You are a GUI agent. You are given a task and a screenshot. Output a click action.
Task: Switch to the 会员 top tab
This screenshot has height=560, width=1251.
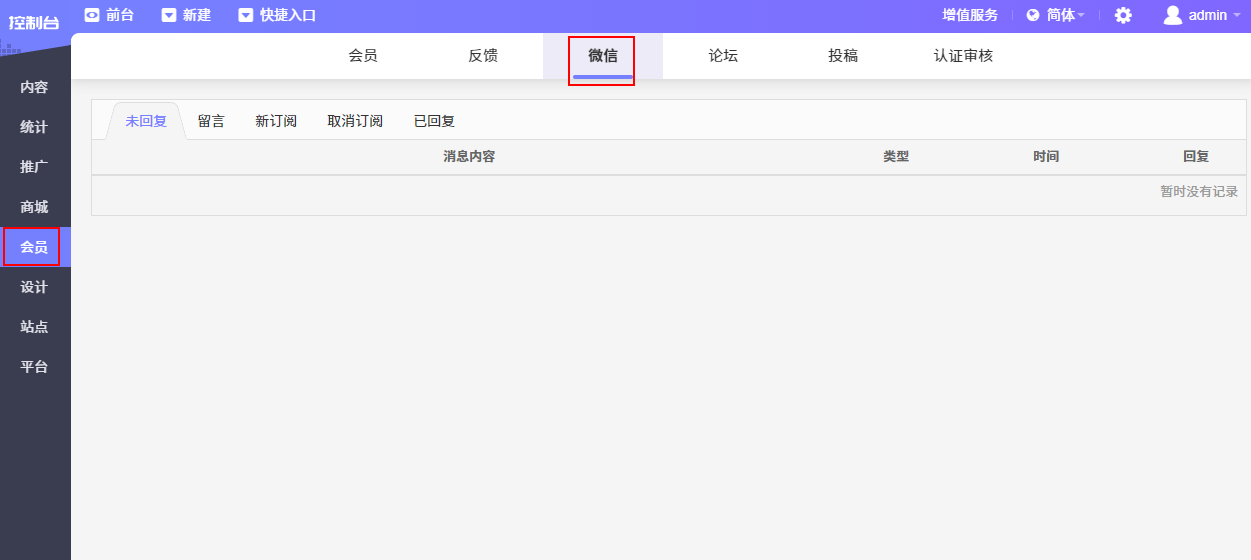pyautogui.click(x=363, y=56)
